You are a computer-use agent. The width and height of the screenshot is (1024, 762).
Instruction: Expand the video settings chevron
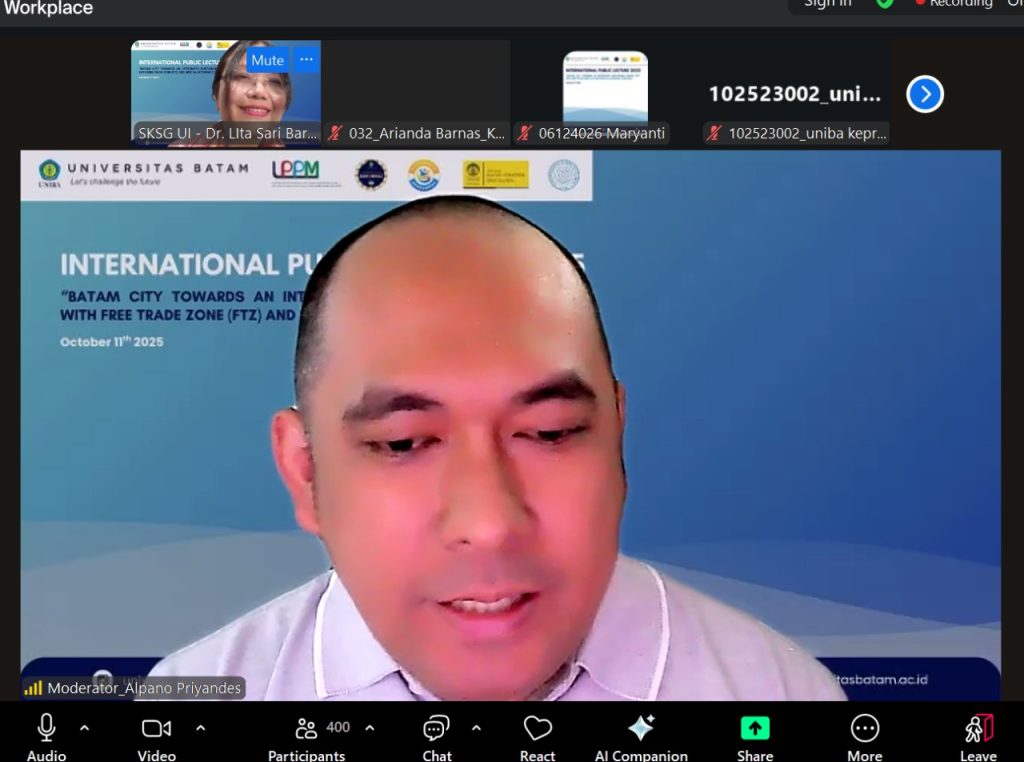(201, 728)
